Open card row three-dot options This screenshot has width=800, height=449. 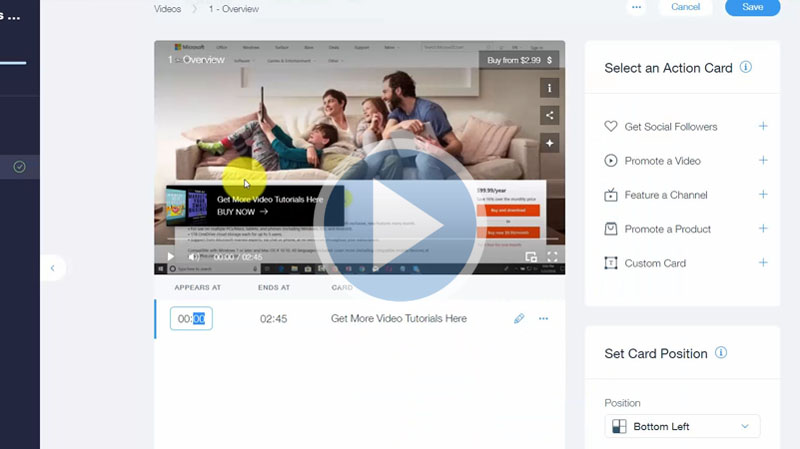tap(544, 319)
